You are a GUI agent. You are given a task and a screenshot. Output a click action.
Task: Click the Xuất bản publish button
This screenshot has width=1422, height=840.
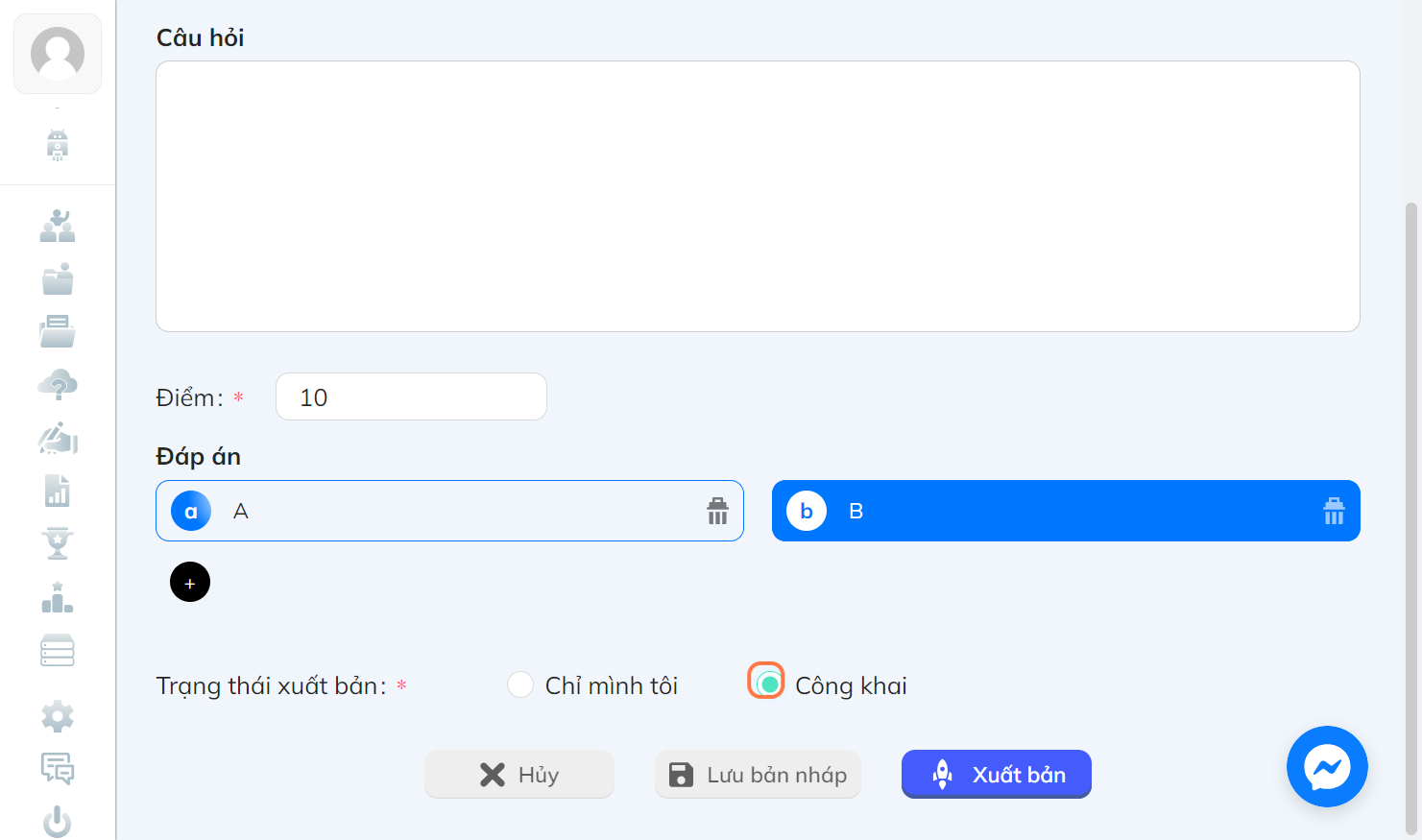tap(997, 774)
